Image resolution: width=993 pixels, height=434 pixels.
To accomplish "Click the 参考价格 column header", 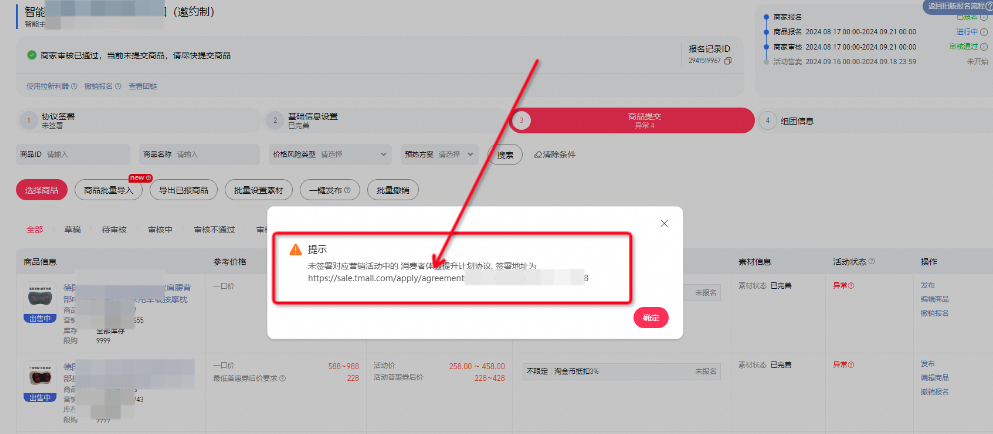I will 231,262.
